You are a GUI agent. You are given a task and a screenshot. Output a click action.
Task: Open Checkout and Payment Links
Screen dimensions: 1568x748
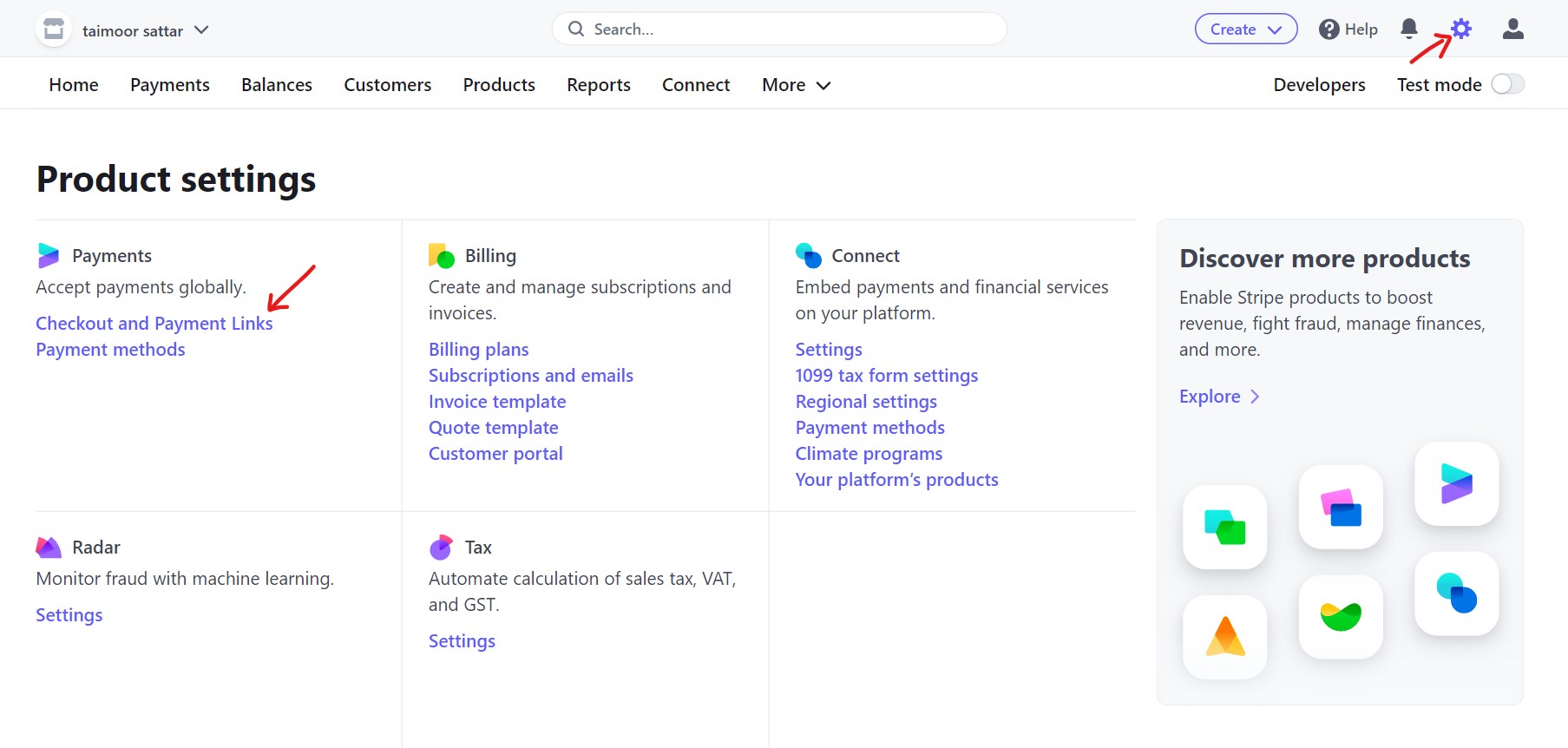click(x=154, y=323)
